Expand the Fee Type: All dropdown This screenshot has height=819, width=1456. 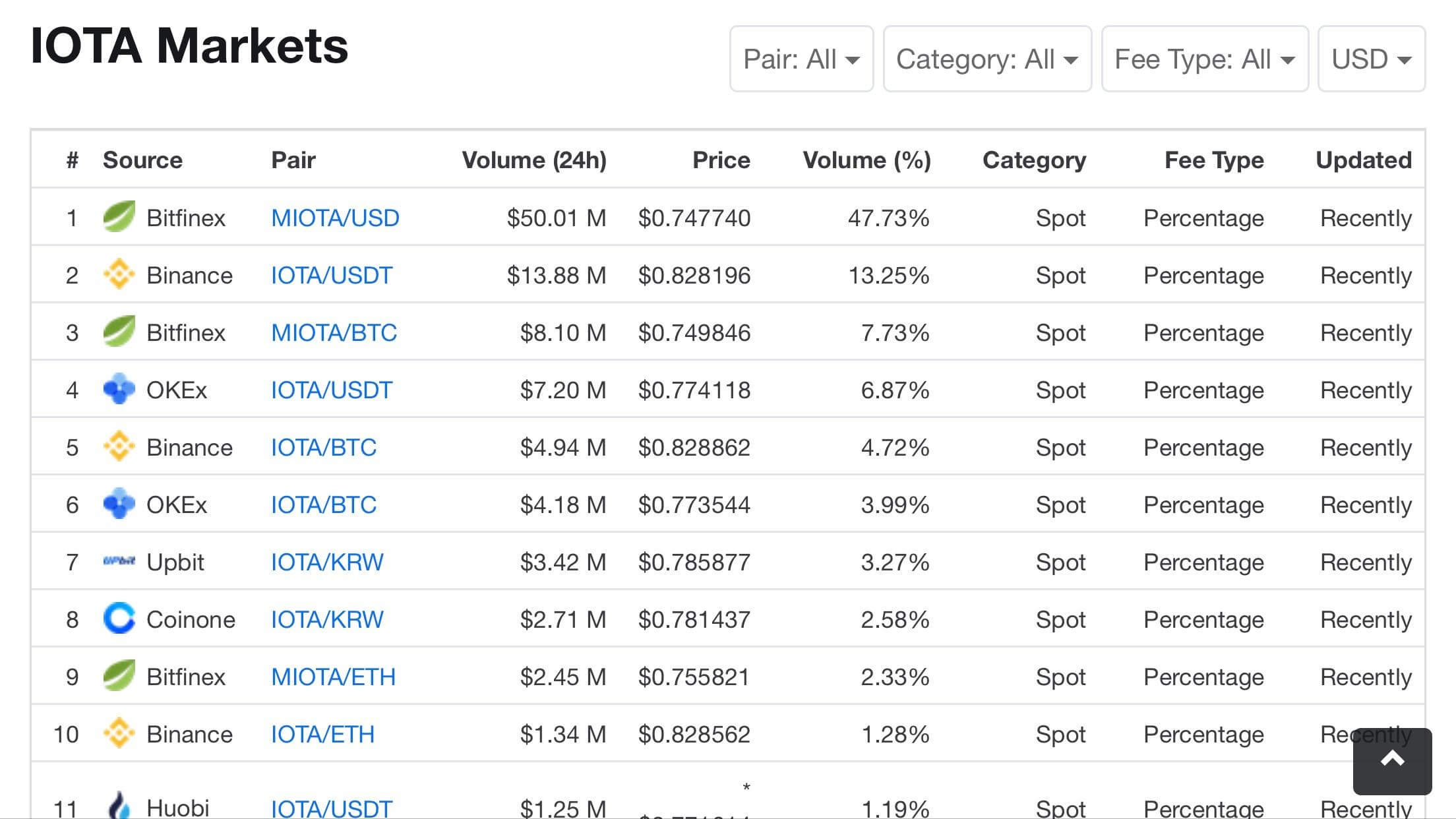coord(1205,59)
